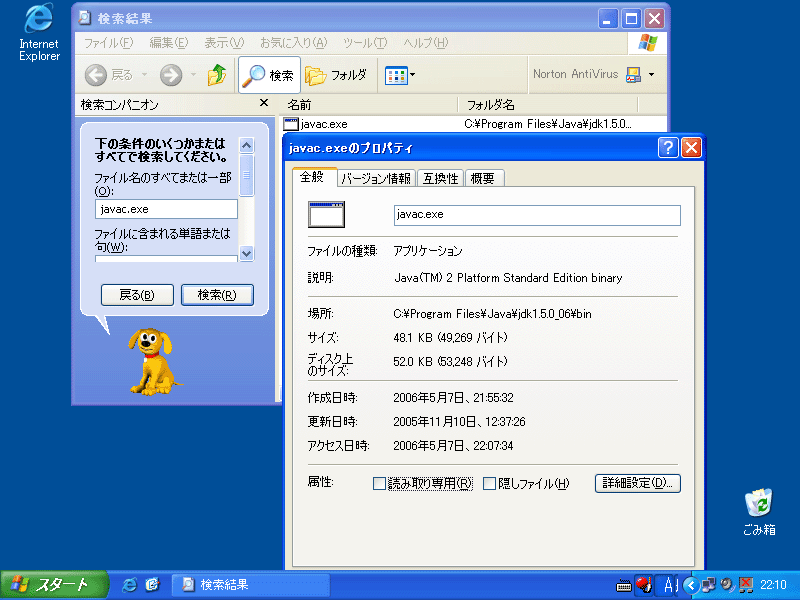
Task: Click the properties dialog help question-mark button
Action: [668, 148]
